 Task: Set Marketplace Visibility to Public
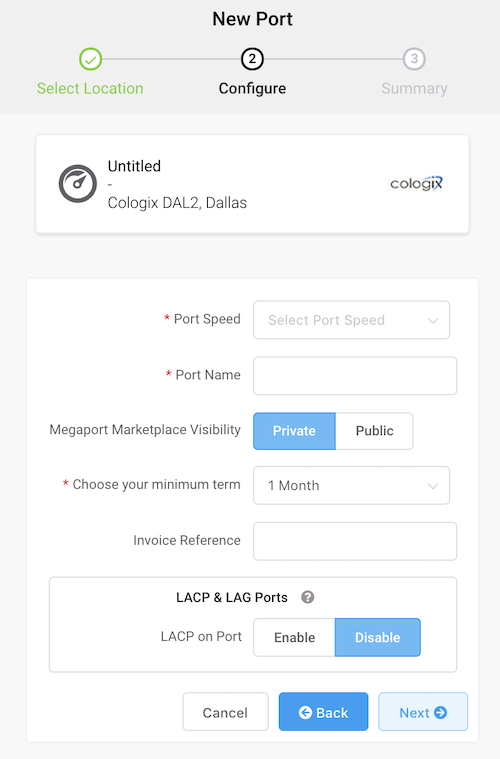point(374,431)
